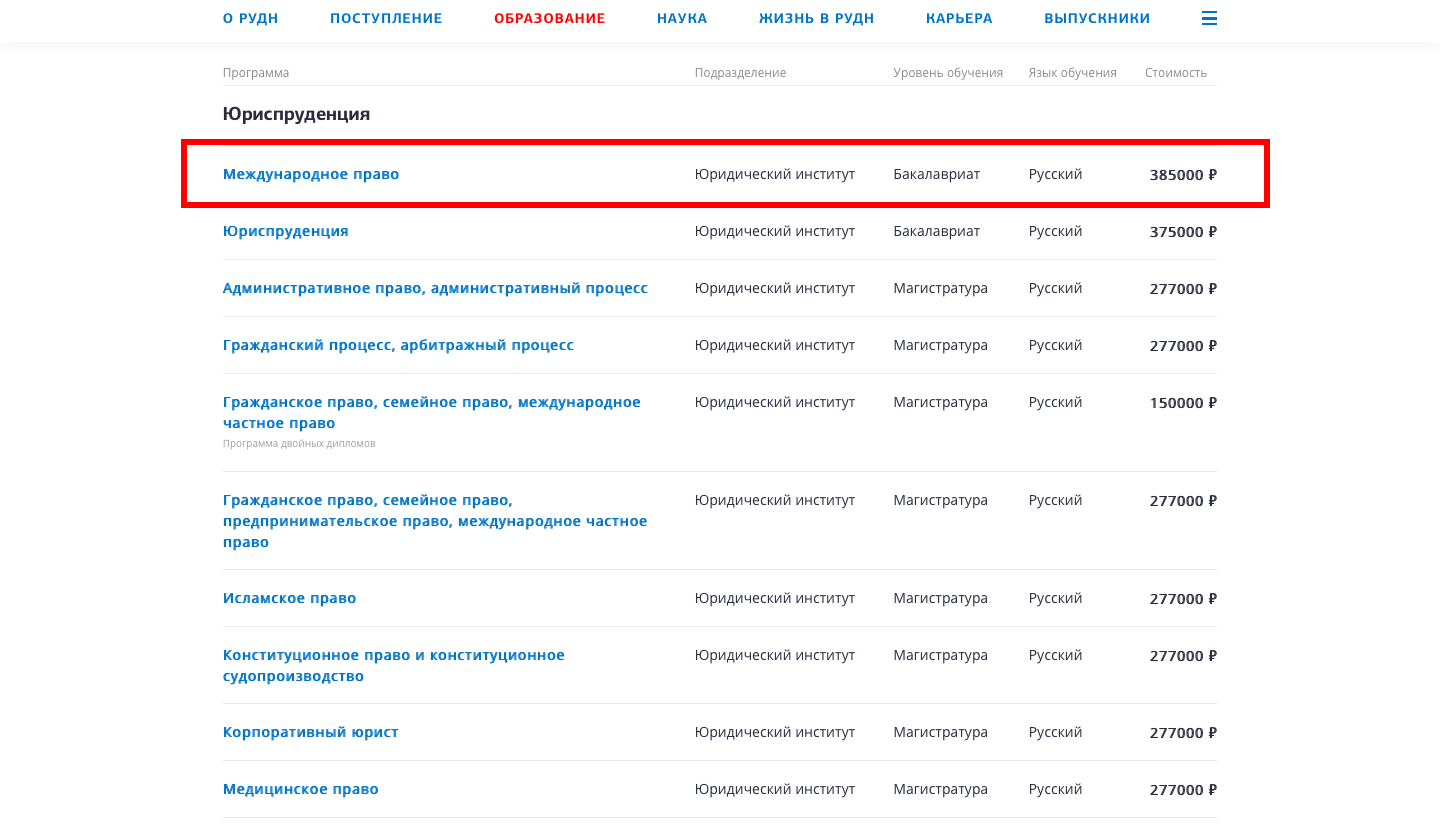The width and height of the screenshot is (1440, 836).
Task: Open the program including предпринимательское право
Action: click(434, 521)
